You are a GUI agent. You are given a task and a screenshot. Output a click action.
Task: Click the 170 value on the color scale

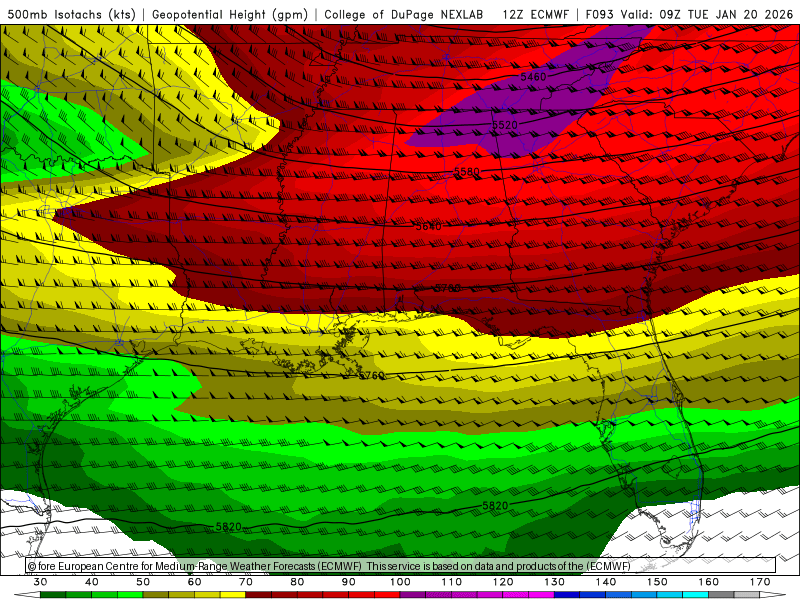click(x=760, y=582)
